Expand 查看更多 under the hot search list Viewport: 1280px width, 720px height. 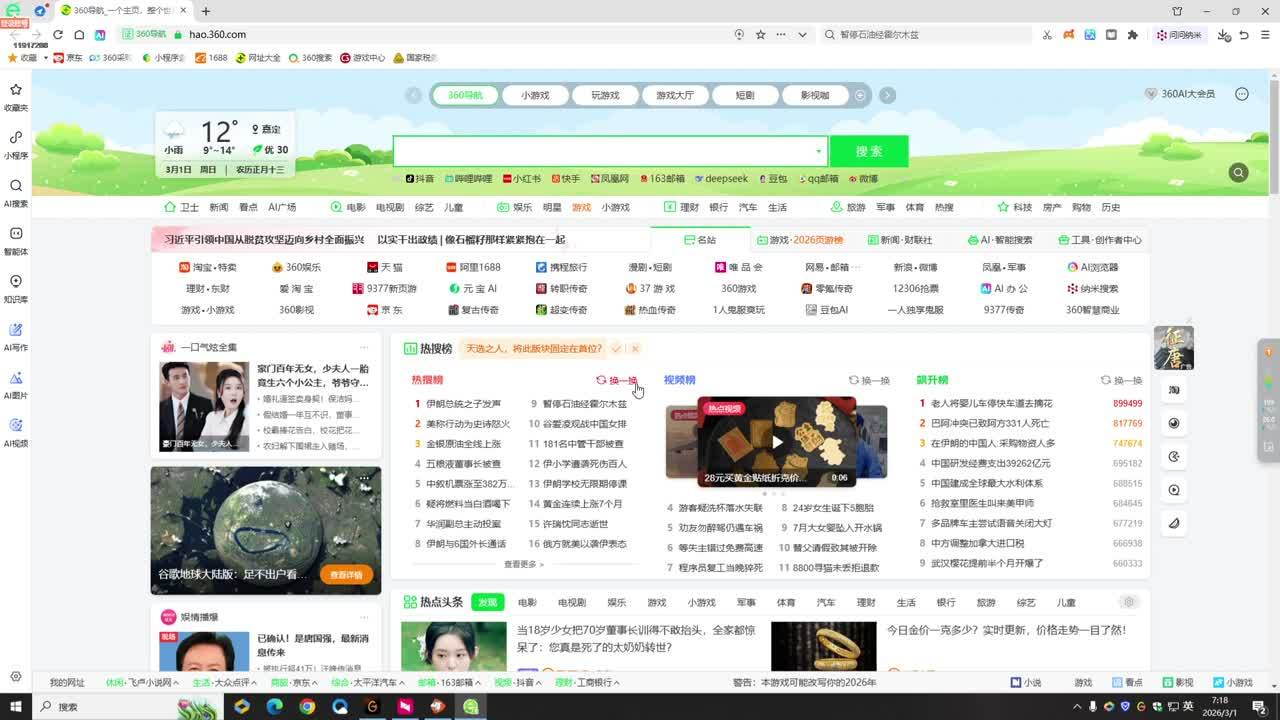(523, 564)
